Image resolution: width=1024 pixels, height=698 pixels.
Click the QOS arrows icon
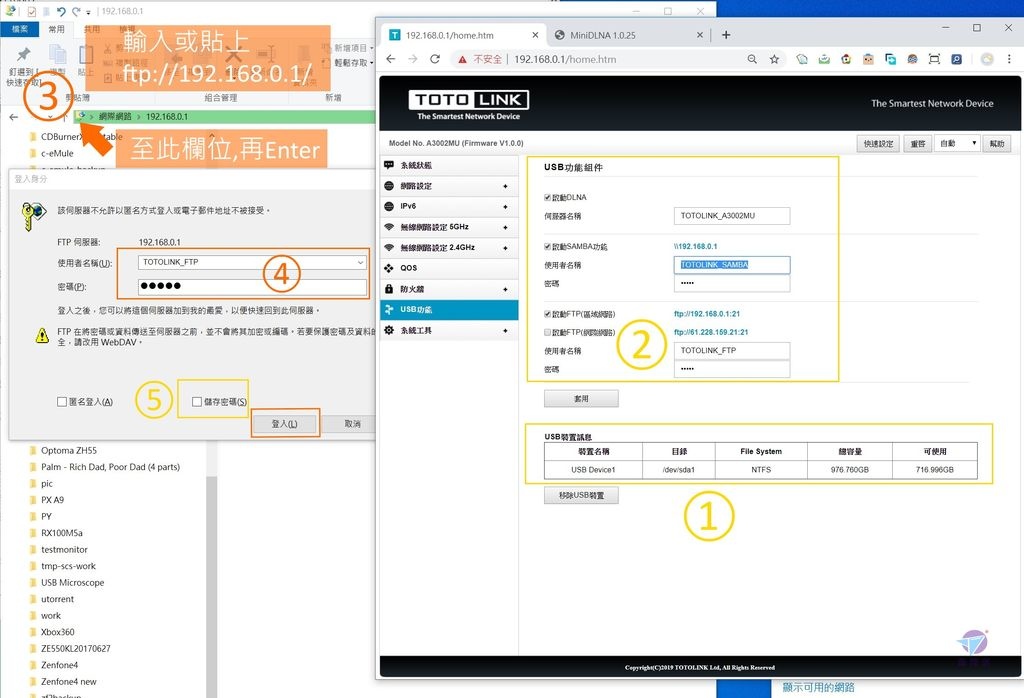[389, 268]
